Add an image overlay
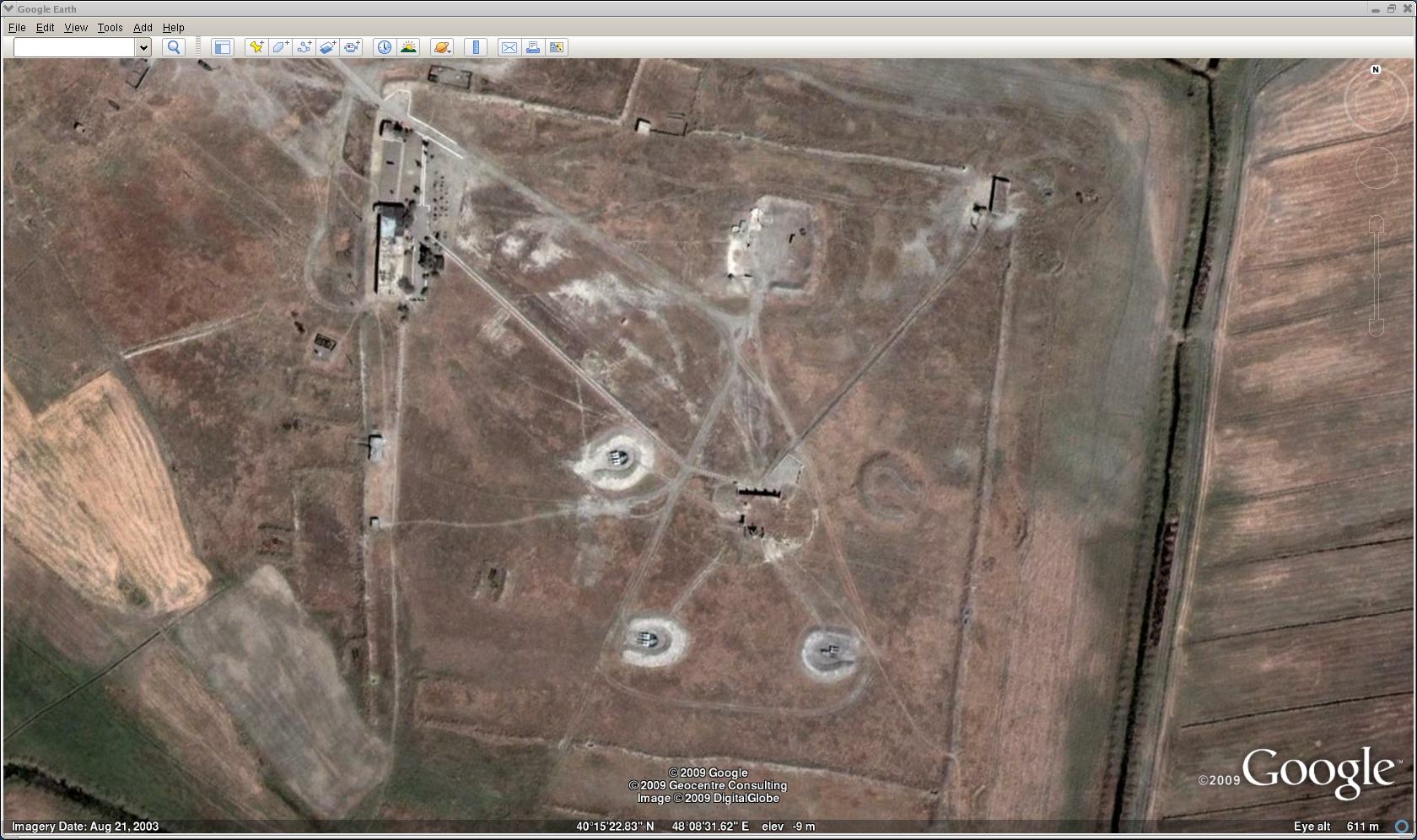Screen dimensions: 1417x840 tap(328, 47)
